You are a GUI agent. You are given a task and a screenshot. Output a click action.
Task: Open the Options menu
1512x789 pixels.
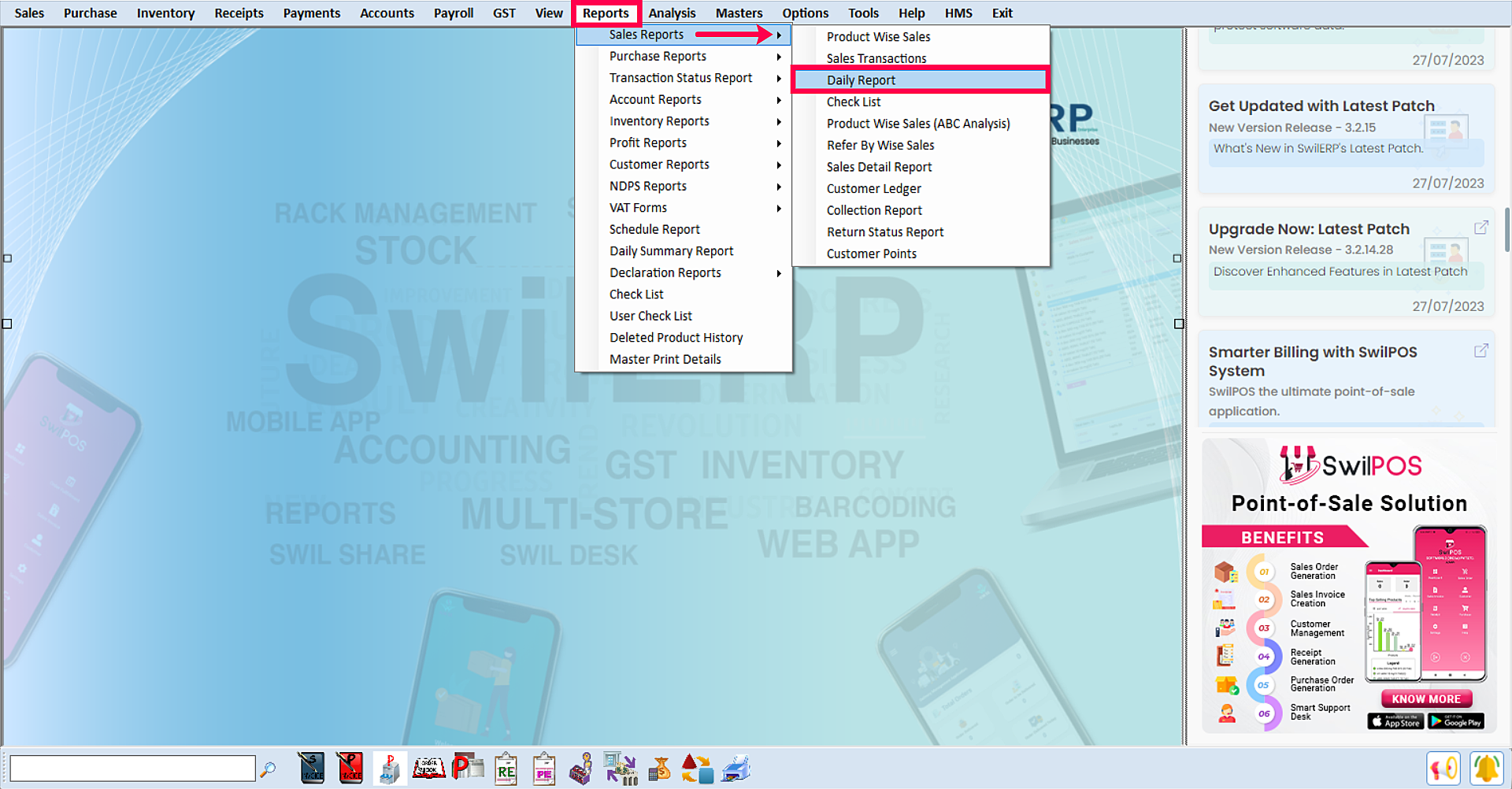click(x=805, y=13)
